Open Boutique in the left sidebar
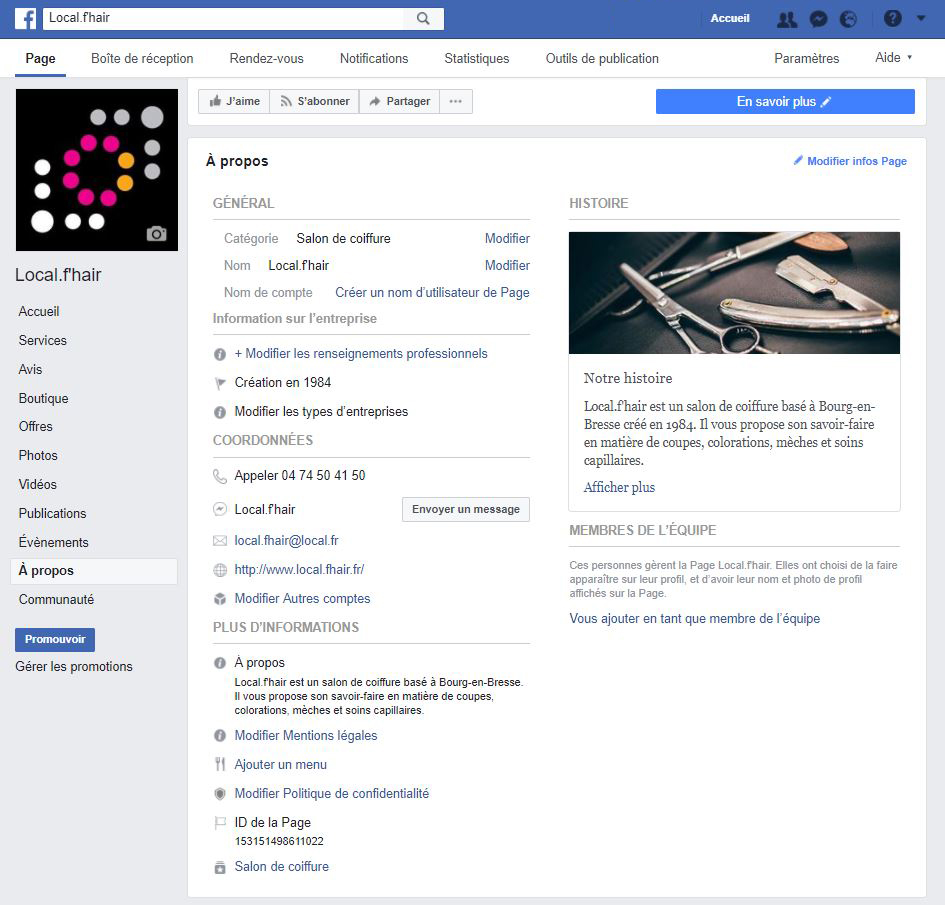 [x=43, y=398]
